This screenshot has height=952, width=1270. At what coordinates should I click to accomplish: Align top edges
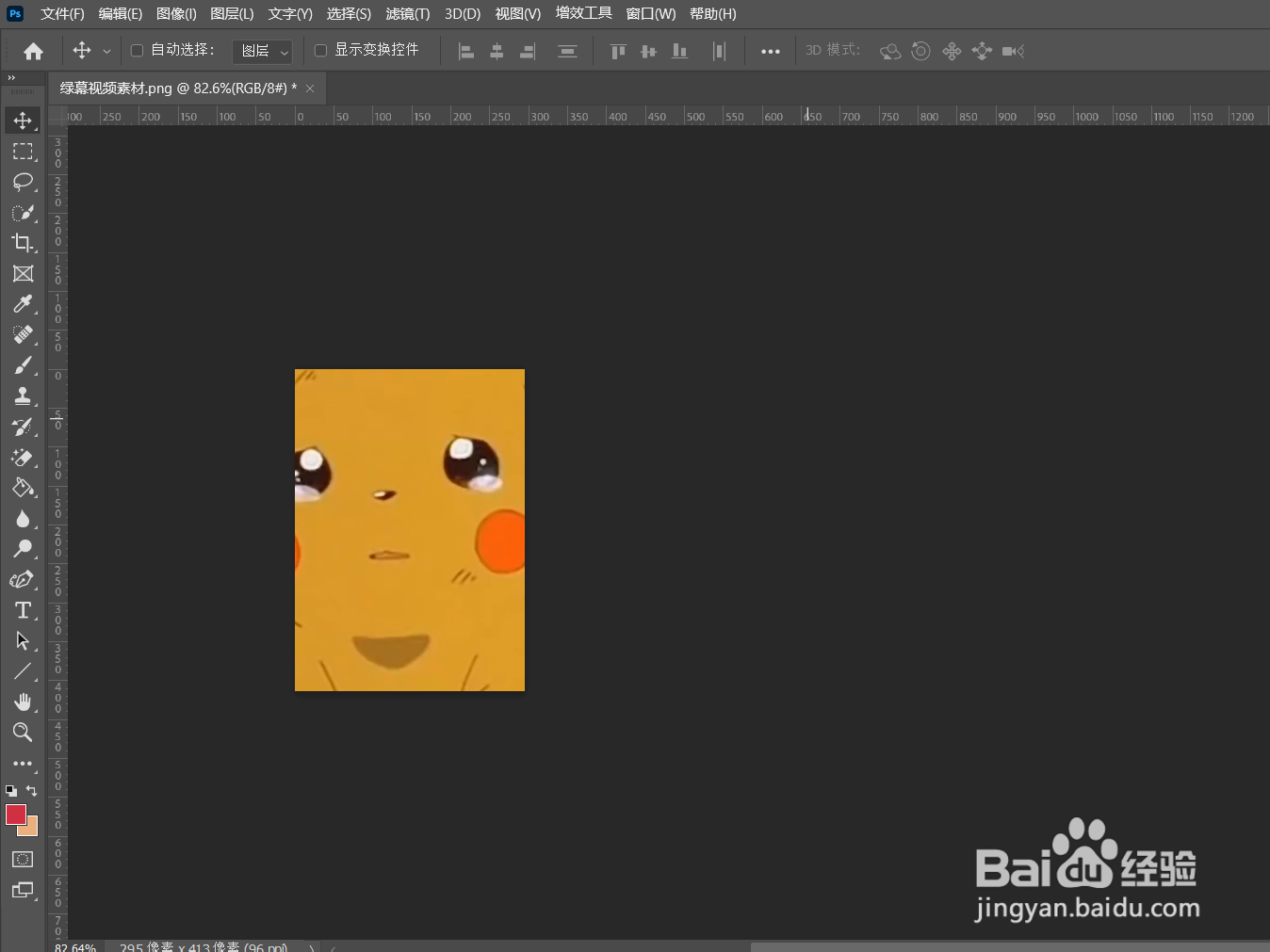click(618, 51)
